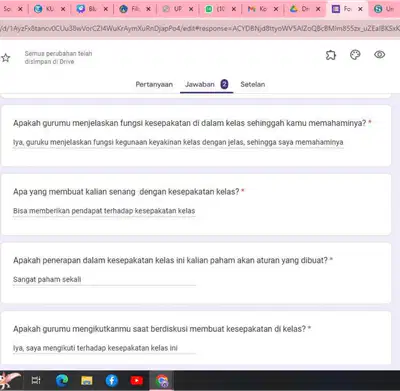Open Task View in the taskbar
The height and width of the screenshot is (391, 400).
tap(36, 380)
